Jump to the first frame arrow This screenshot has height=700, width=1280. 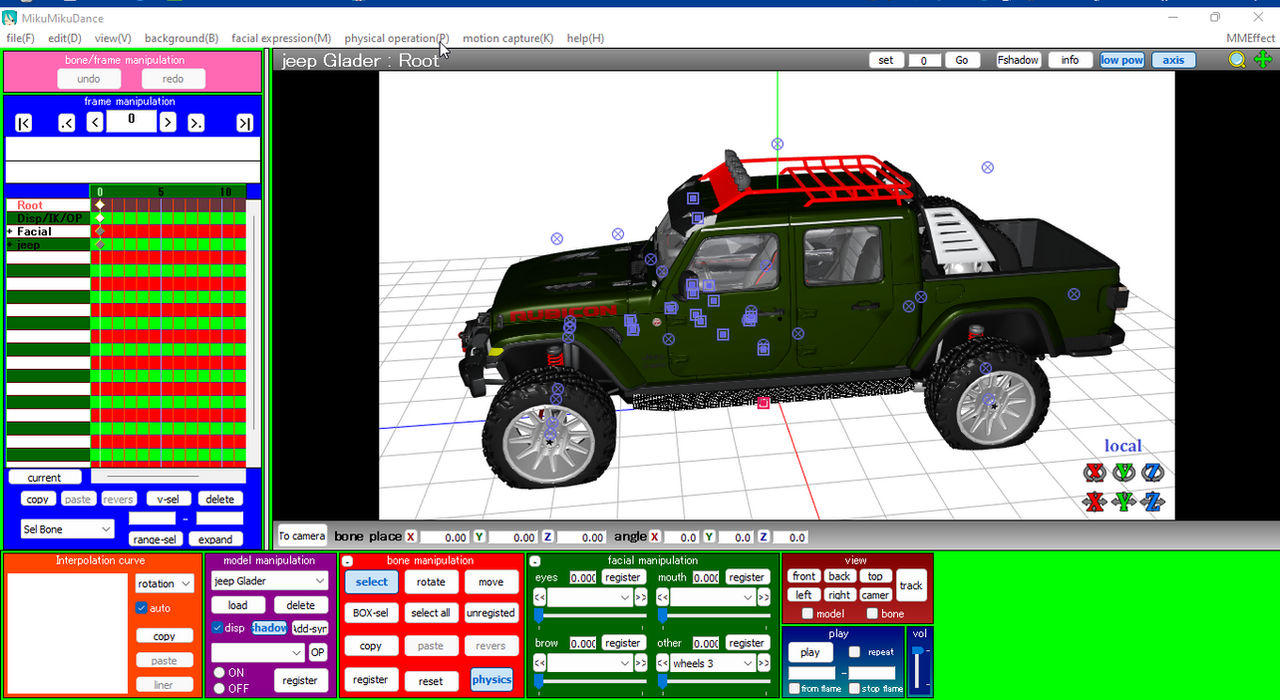[24, 123]
